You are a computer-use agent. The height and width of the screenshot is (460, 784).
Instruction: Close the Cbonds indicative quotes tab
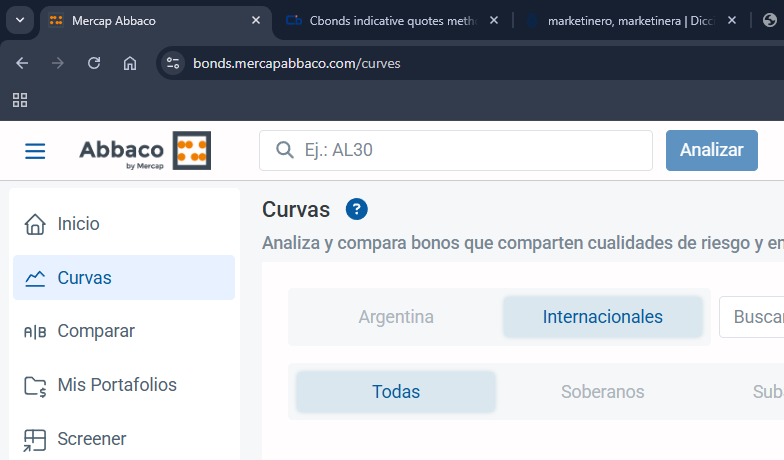494,20
